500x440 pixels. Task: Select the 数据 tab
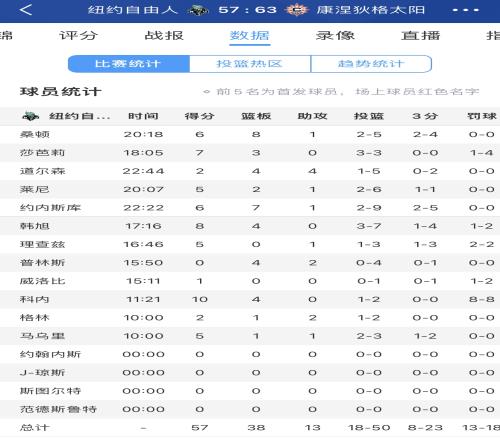250,35
